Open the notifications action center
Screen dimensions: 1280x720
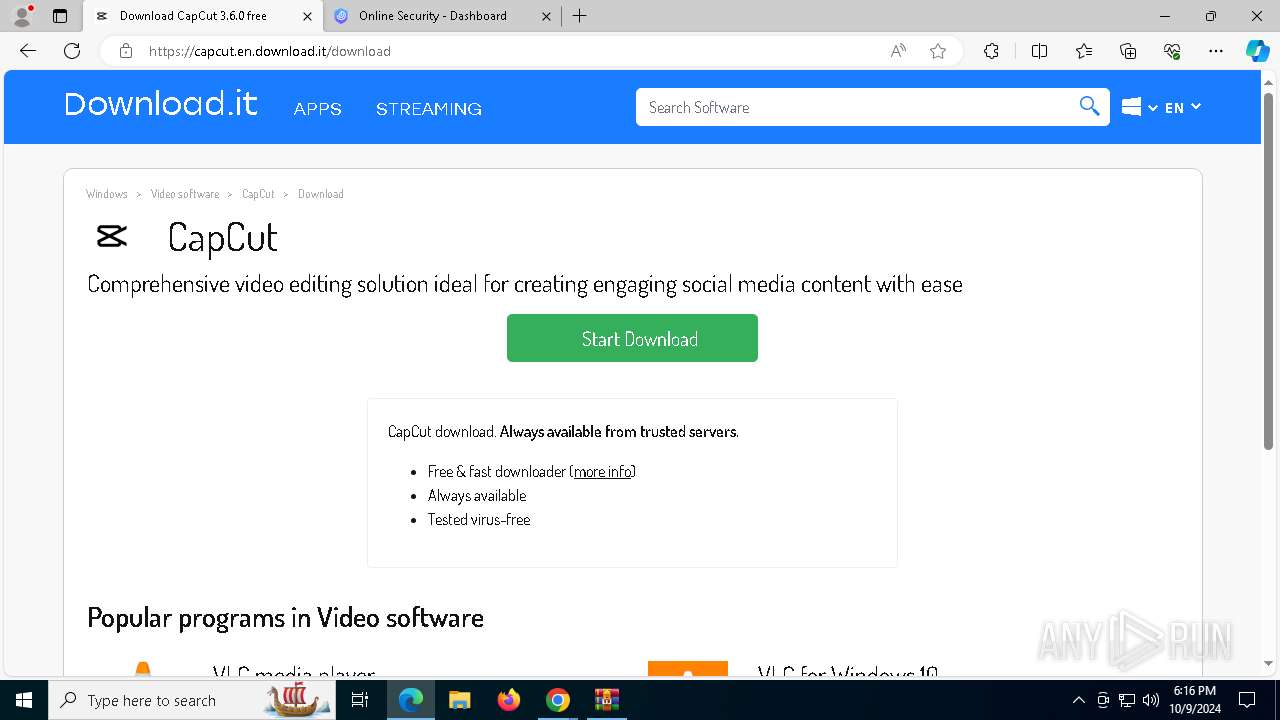[x=1247, y=700]
